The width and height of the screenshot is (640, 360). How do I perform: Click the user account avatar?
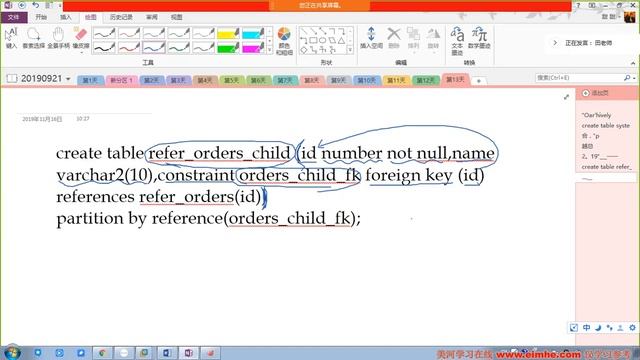click(629, 17)
